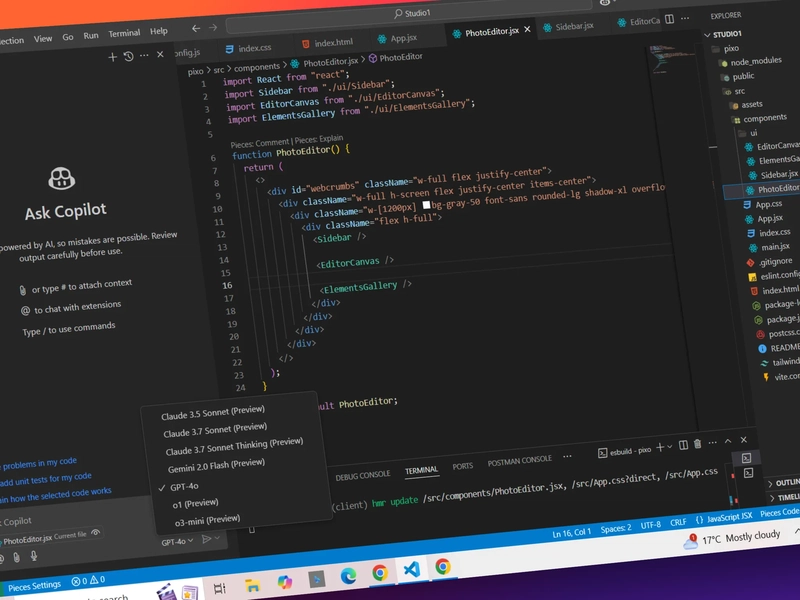Viewport: 800px width, 600px height.
Task: Maximize the panel with the chevron up
Action: tap(728, 441)
